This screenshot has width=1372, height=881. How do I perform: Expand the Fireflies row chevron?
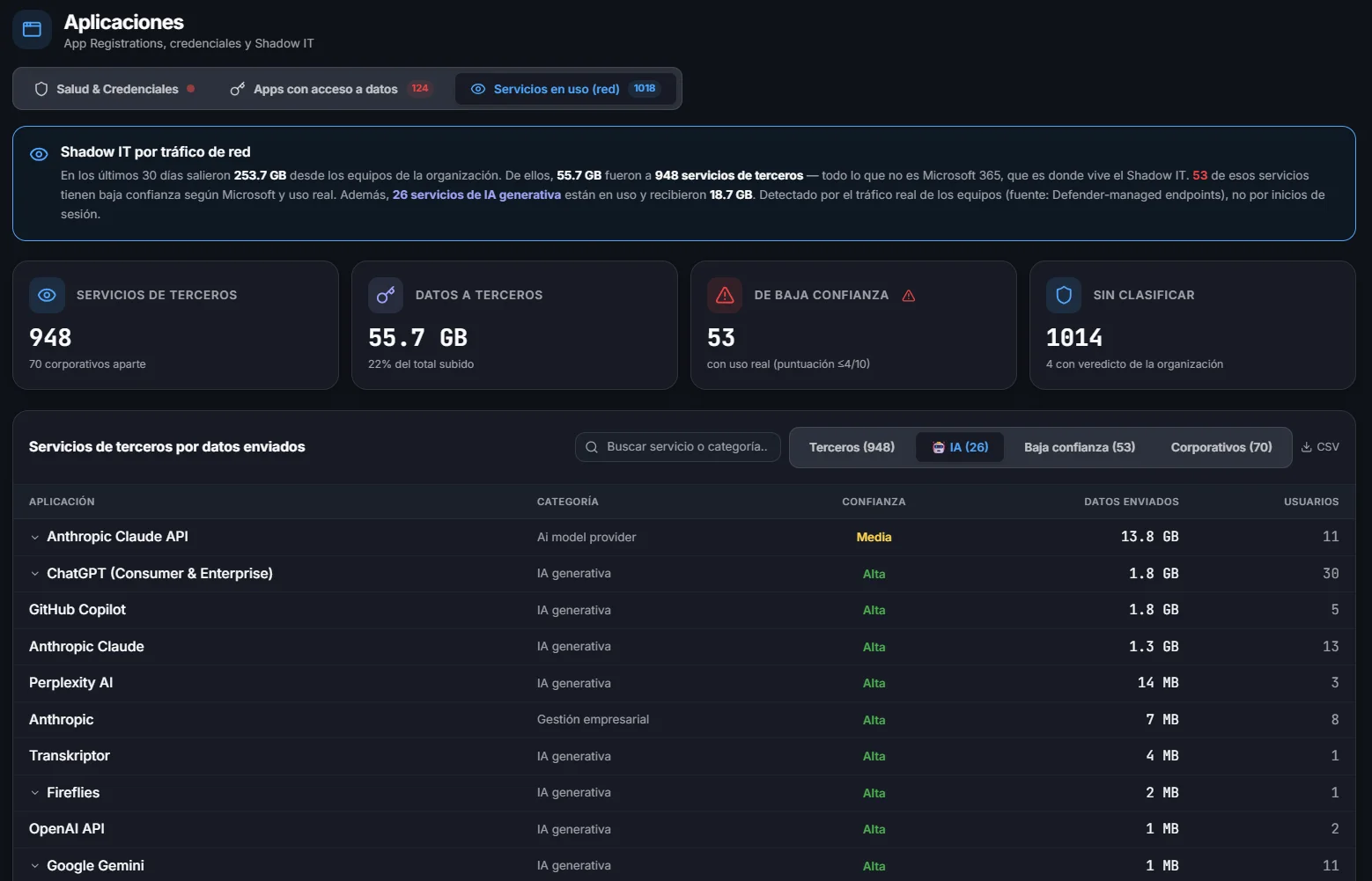click(x=35, y=793)
